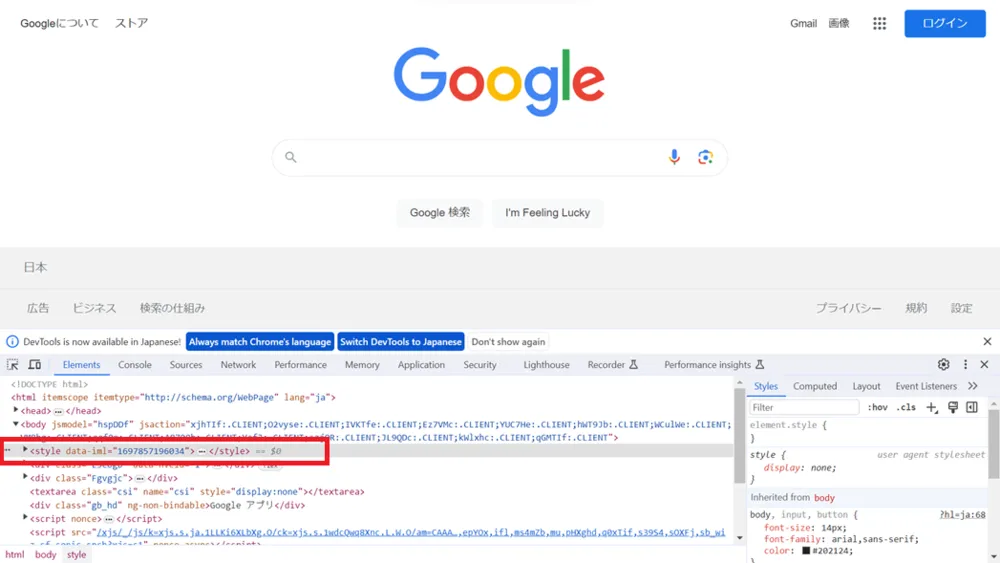
Task: Collapse the body element node
Action: pos(16,423)
